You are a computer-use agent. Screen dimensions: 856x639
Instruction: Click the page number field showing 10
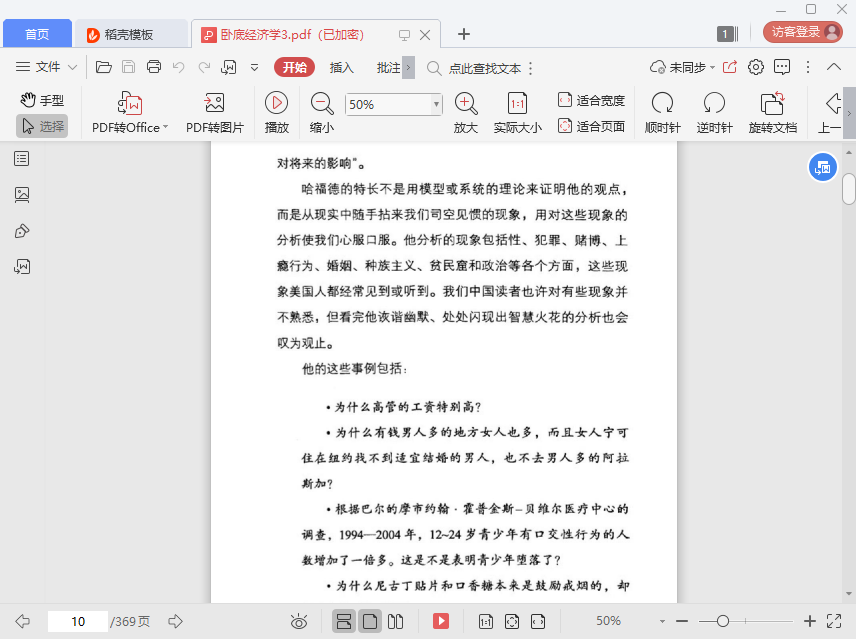[78, 621]
